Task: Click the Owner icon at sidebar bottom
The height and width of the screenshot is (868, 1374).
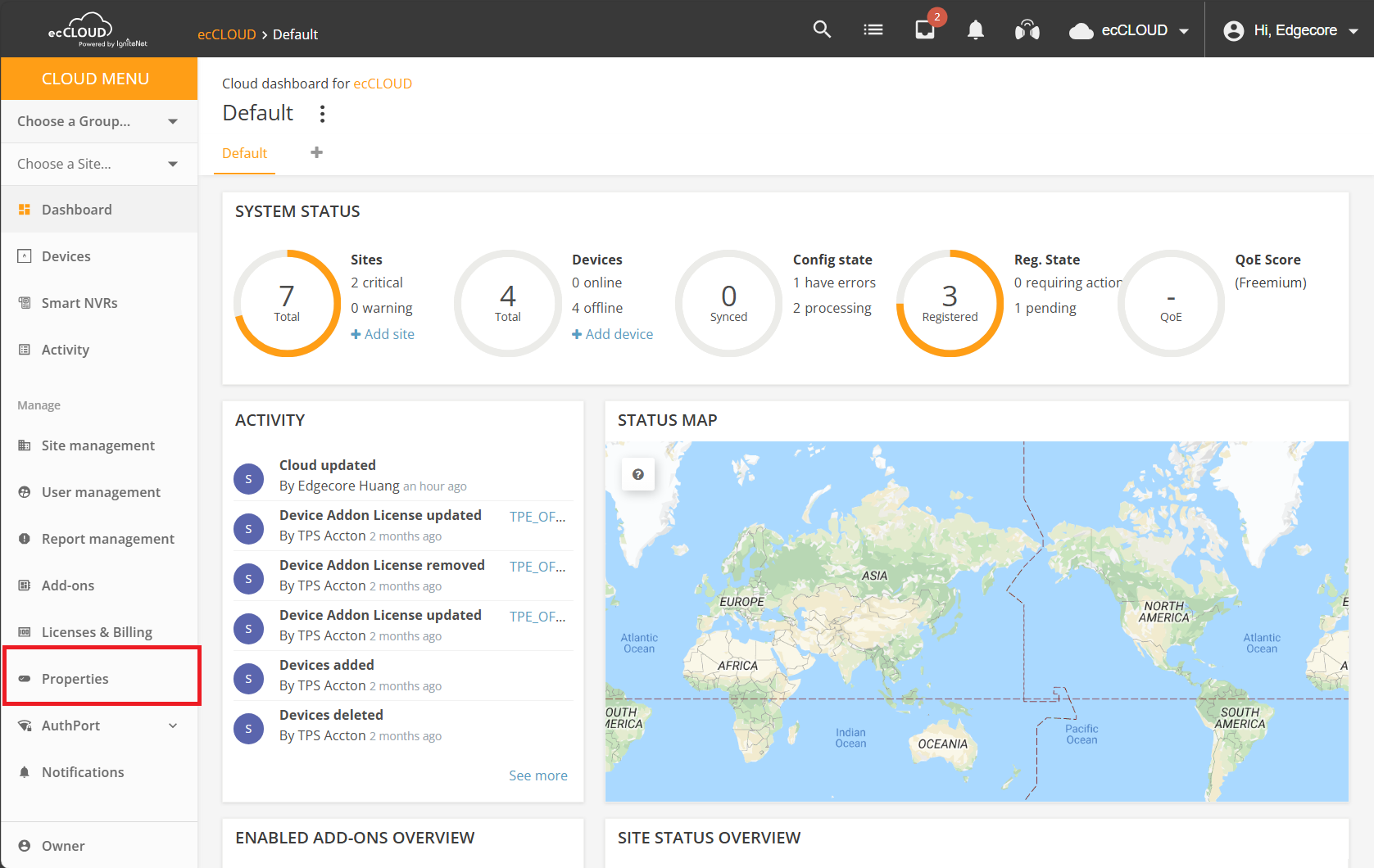Action: click(25, 846)
